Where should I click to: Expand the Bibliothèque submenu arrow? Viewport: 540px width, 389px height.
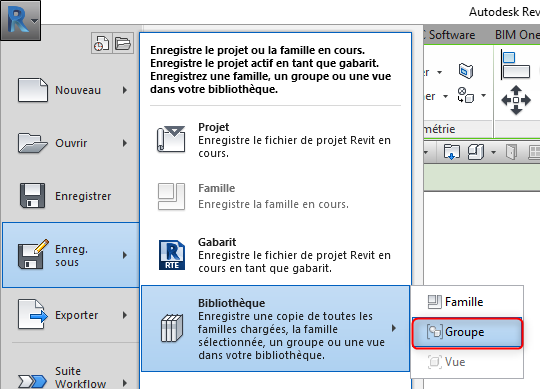click(x=394, y=328)
